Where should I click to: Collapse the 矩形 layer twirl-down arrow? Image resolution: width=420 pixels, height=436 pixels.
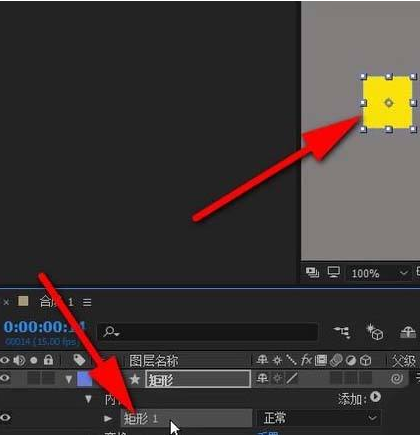click(69, 379)
